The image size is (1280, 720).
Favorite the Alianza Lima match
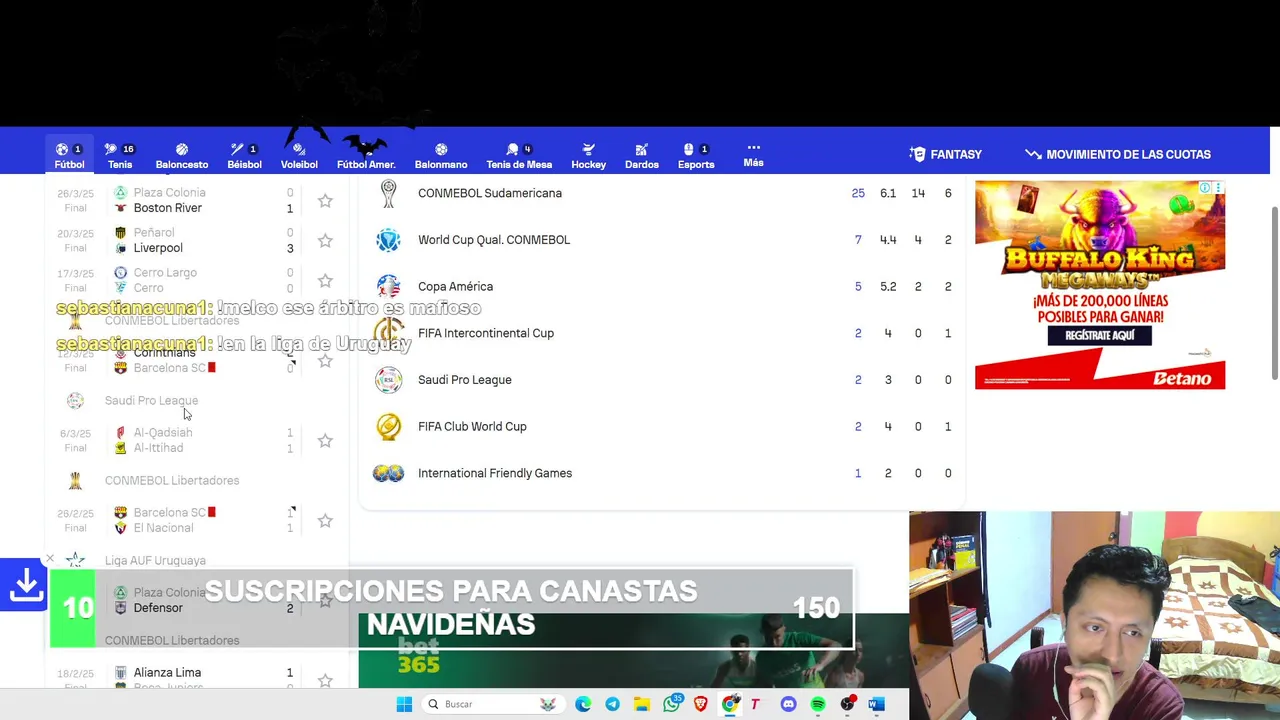(325, 681)
